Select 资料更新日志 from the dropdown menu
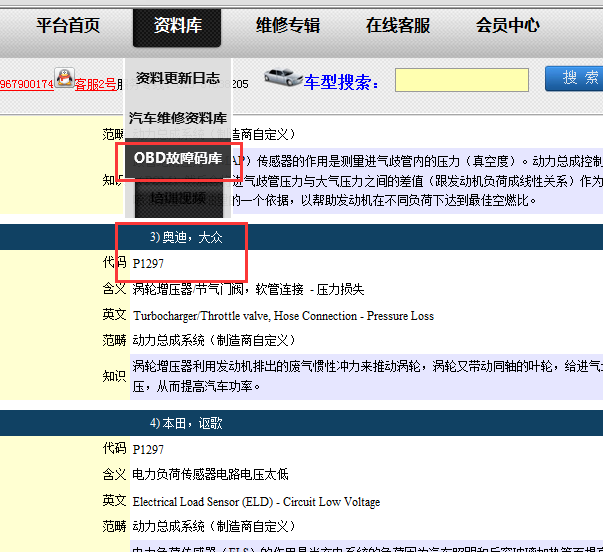Image resolution: width=603 pixels, height=552 pixels. [x=178, y=78]
